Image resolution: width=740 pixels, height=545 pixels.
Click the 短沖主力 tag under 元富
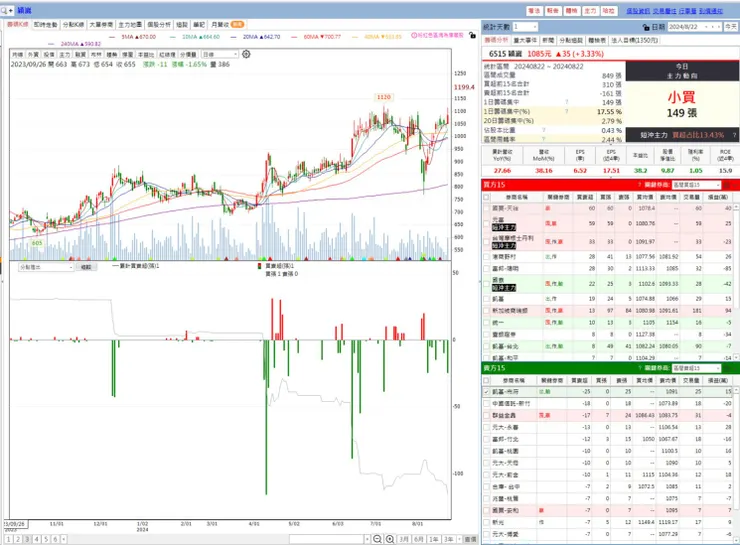point(504,227)
